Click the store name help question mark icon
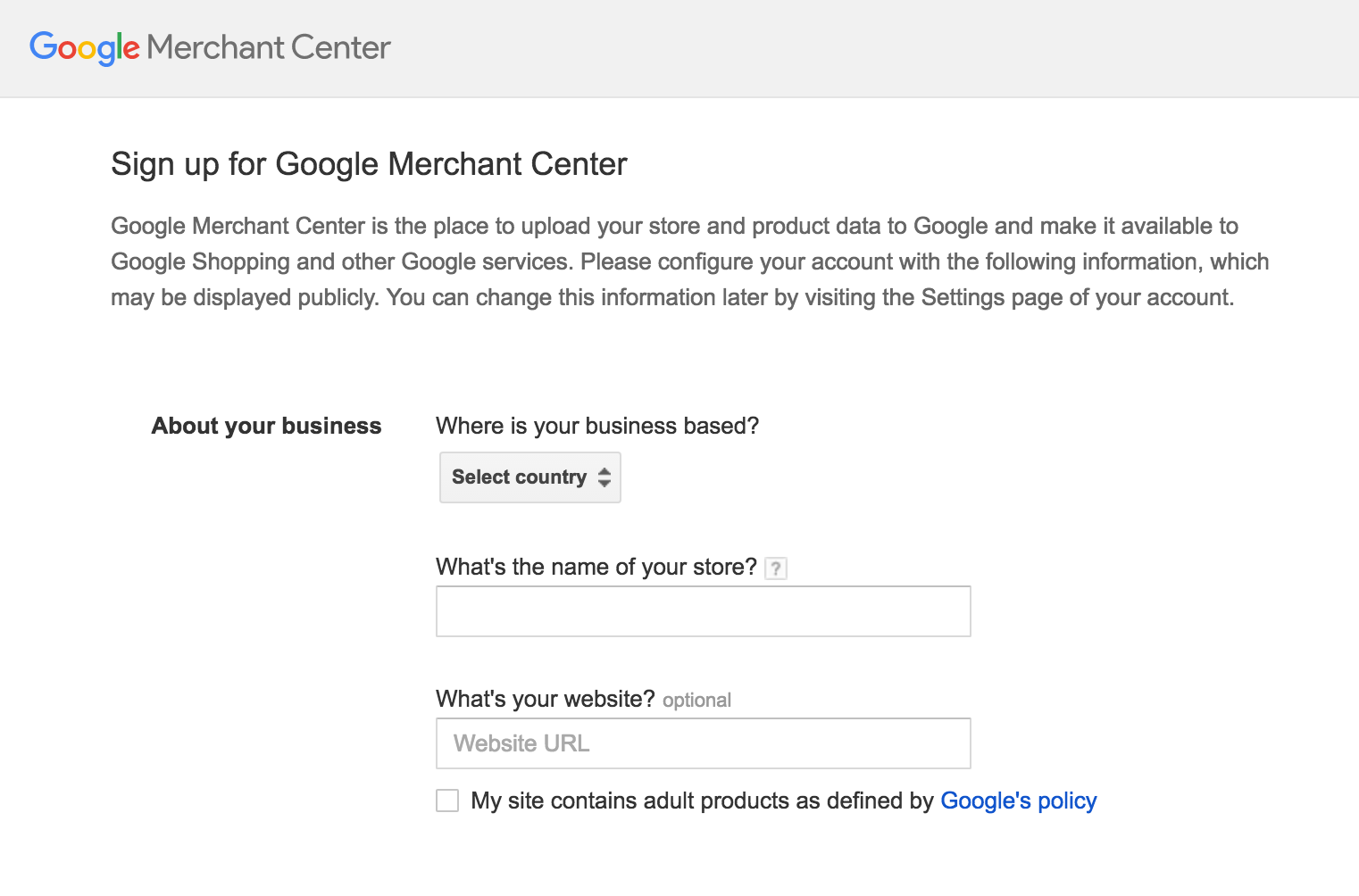The height and width of the screenshot is (896, 1359). [776, 568]
